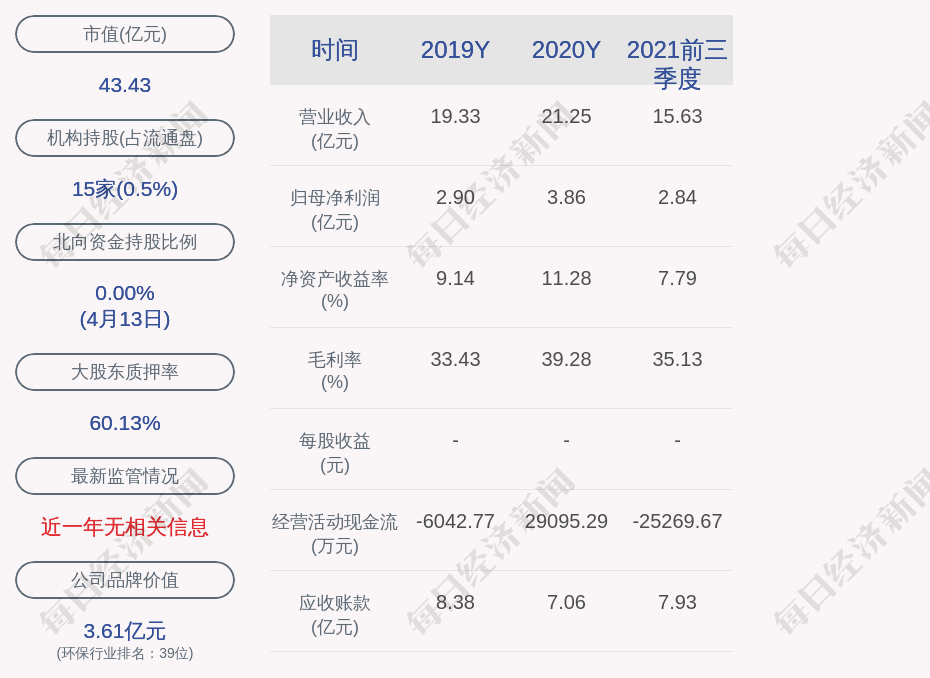Select net profit value 3.86

pos(566,198)
